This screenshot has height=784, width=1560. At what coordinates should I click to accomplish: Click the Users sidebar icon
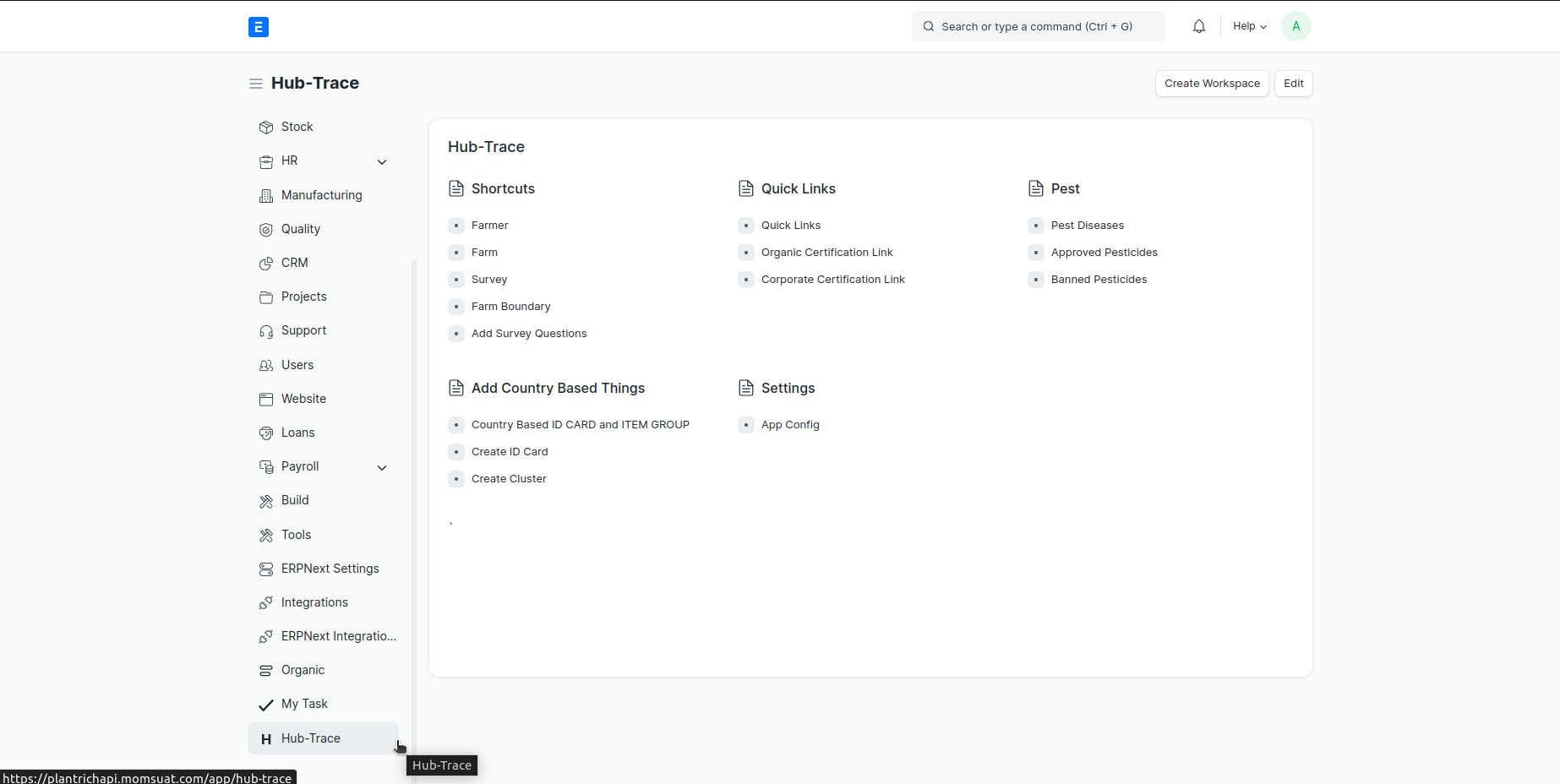(x=265, y=365)
